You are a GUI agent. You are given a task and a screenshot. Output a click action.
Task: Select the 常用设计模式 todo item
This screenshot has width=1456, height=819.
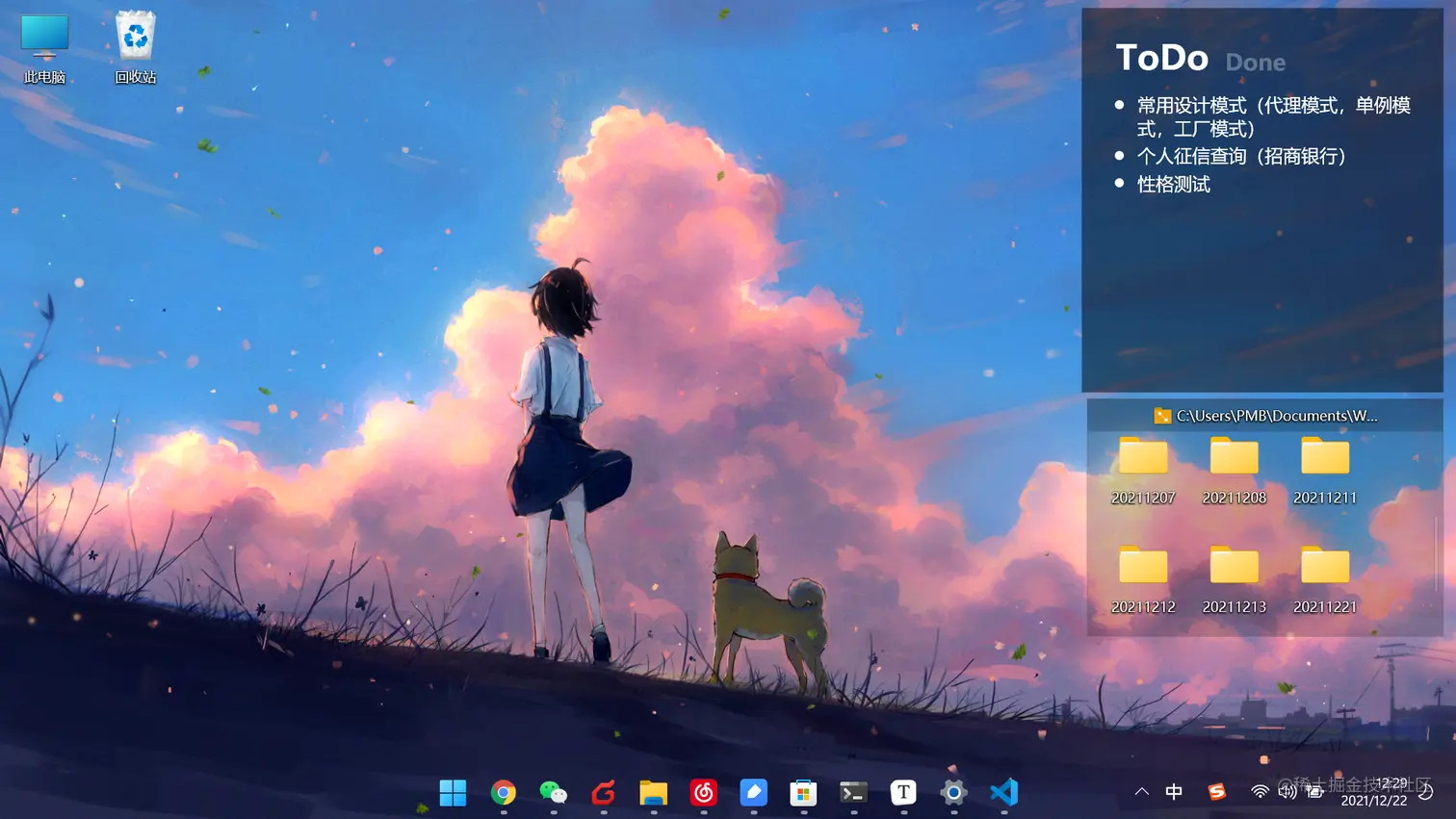point(1263,116)
